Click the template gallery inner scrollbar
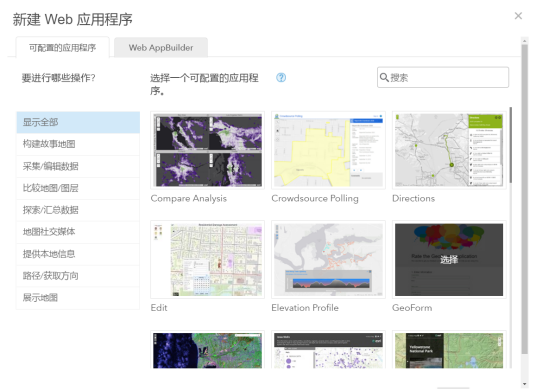 pos(511,145)
